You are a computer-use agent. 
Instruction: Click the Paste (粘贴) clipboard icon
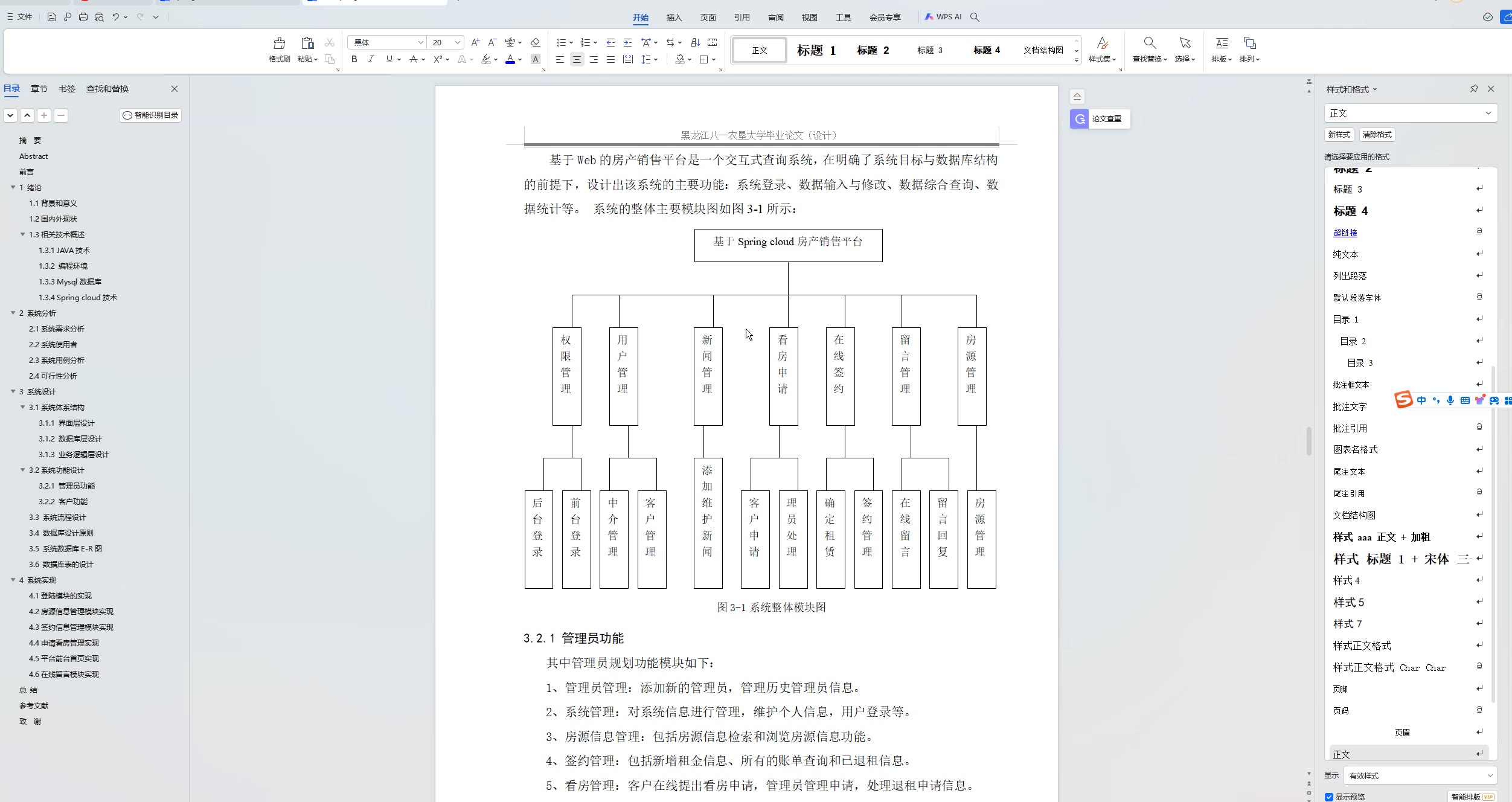(307, 43)
